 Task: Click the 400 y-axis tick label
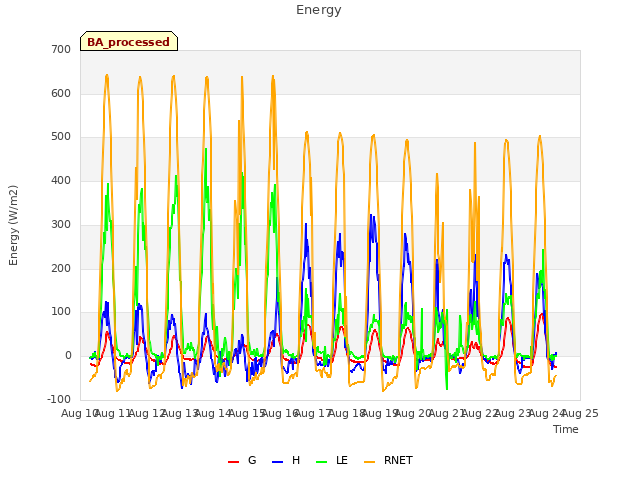[x=61, y=180]
